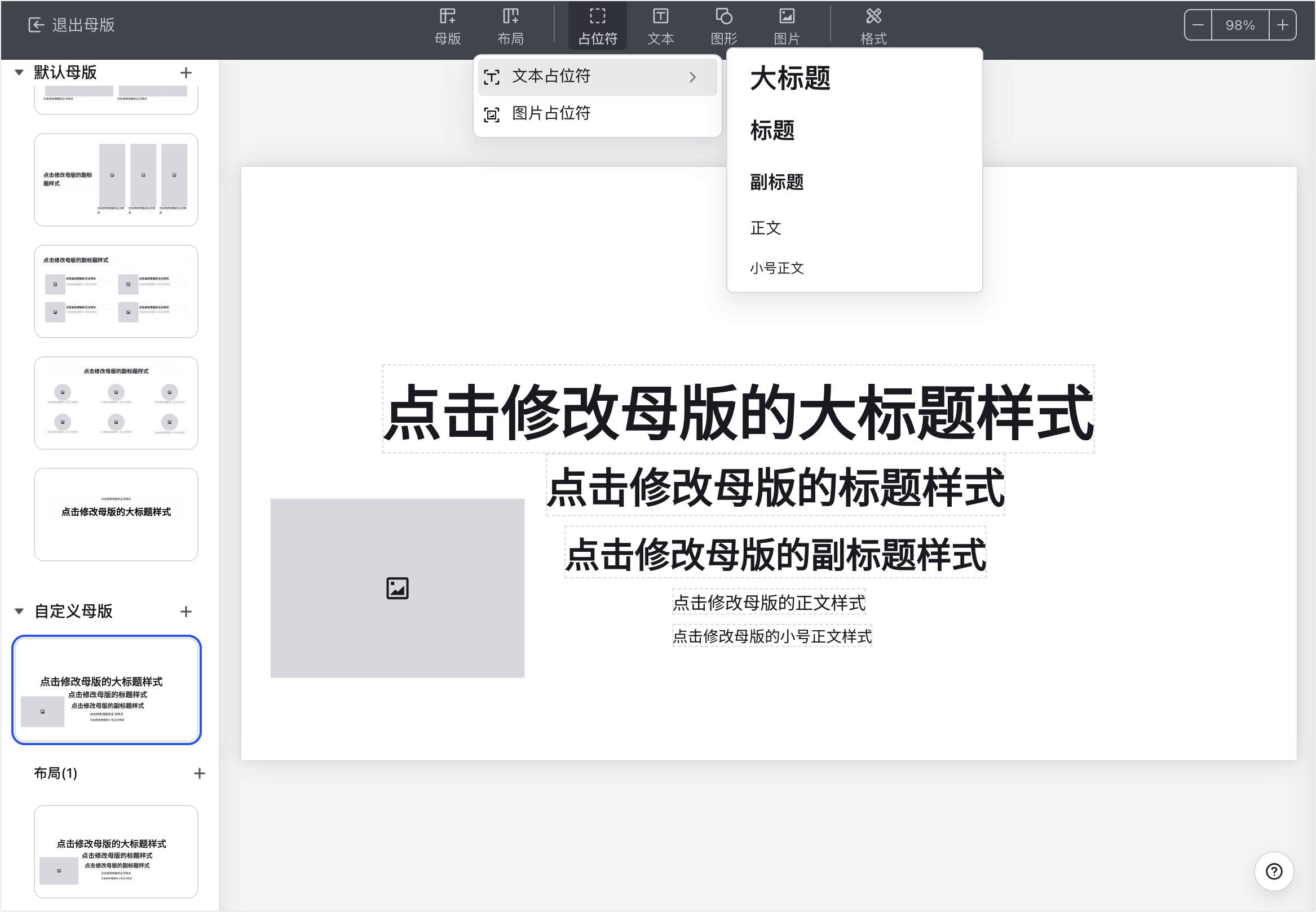Select the three-column image layout thumbnail
Screen dimensions: 1316x912
(116, 180)
